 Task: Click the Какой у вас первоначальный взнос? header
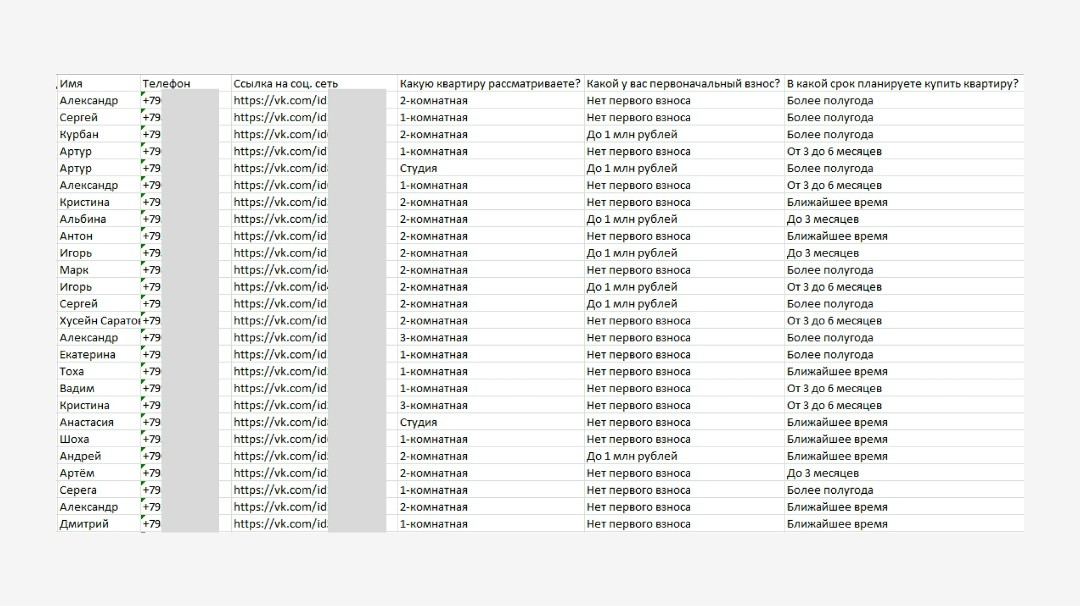click(x=683, y=84)
